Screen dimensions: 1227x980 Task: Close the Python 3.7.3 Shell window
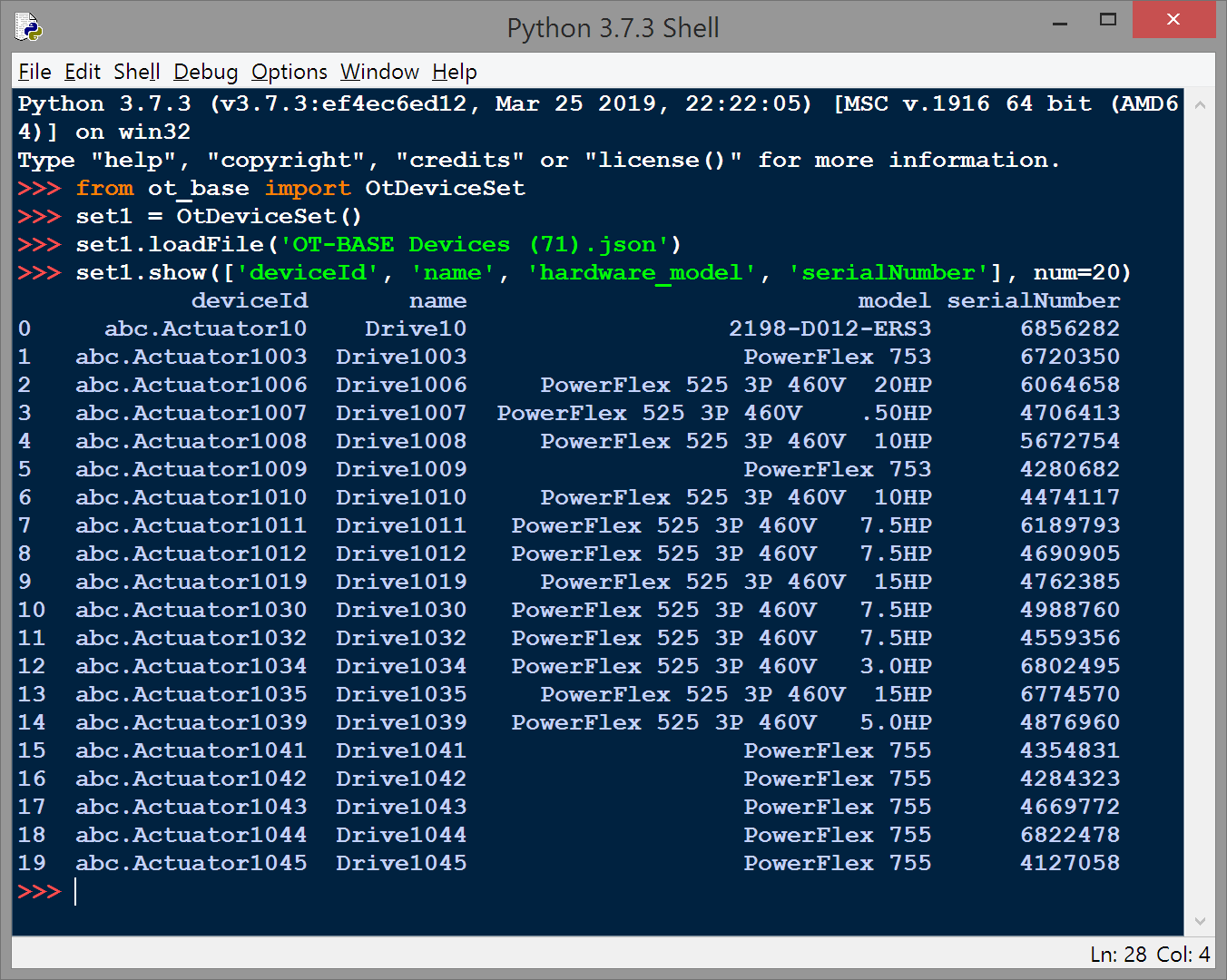click(1173, 20)
